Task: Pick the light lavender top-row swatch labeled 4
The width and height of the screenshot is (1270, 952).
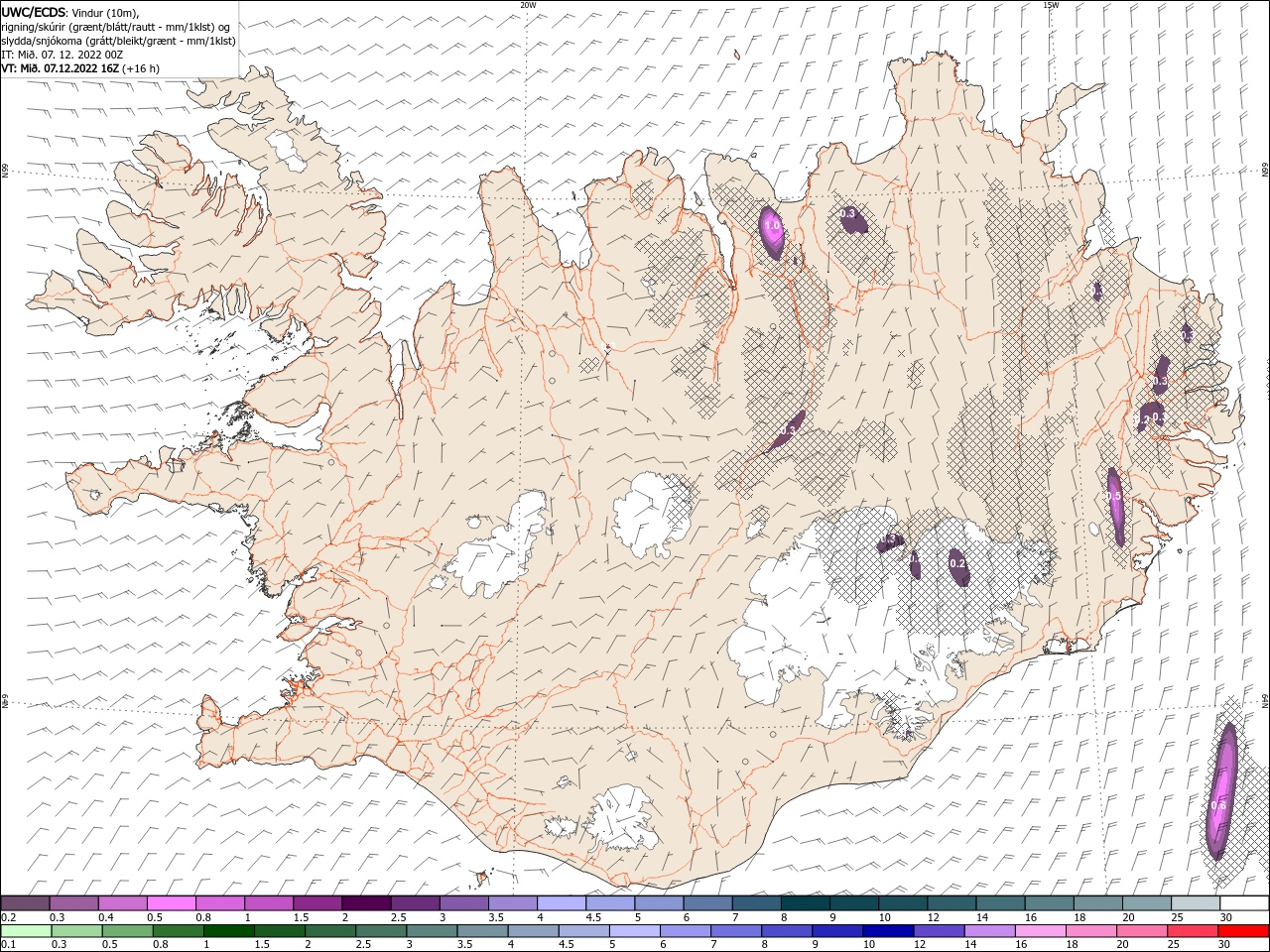Action: [x=561, y=903]
